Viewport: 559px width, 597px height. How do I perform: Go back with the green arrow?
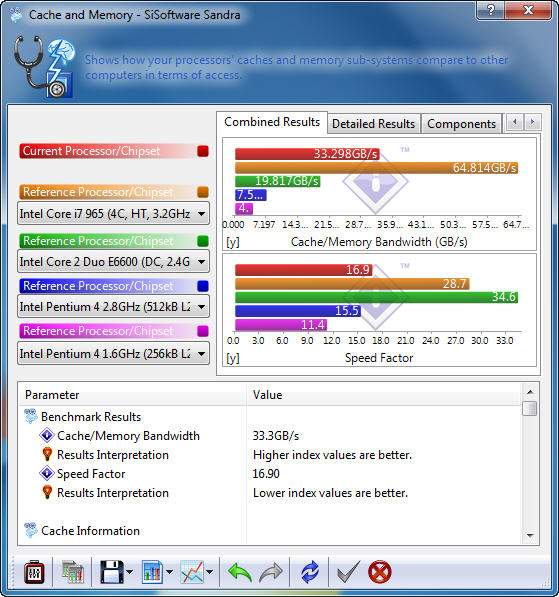pos(240,572)
